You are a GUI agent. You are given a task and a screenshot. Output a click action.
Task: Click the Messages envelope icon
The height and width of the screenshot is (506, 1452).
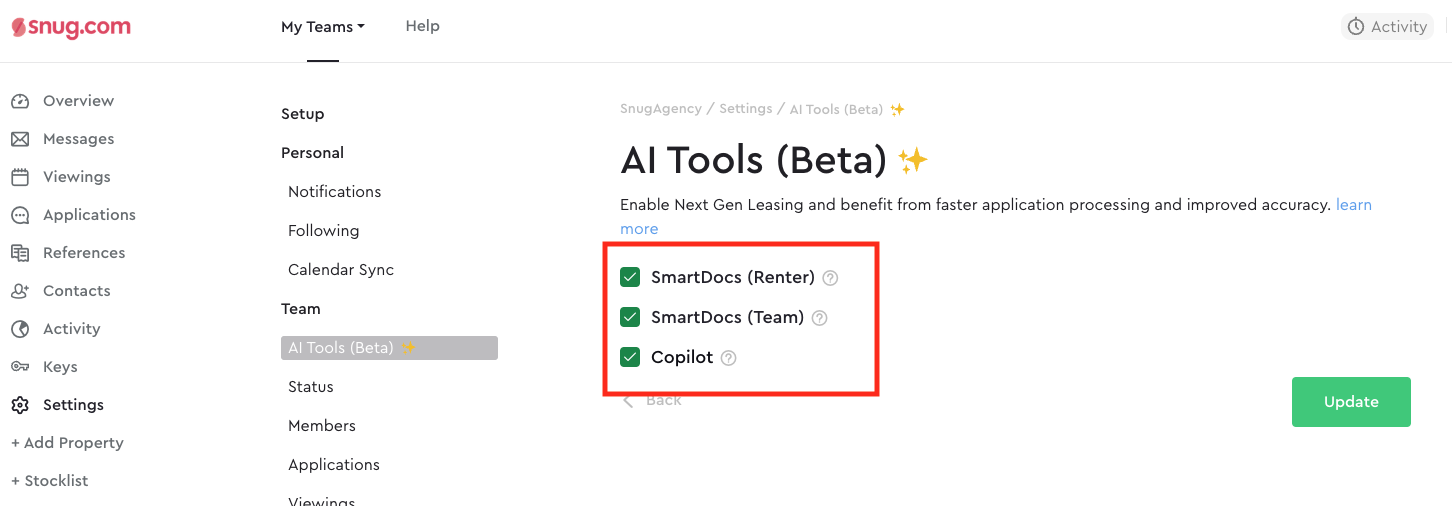coord(20,139)
